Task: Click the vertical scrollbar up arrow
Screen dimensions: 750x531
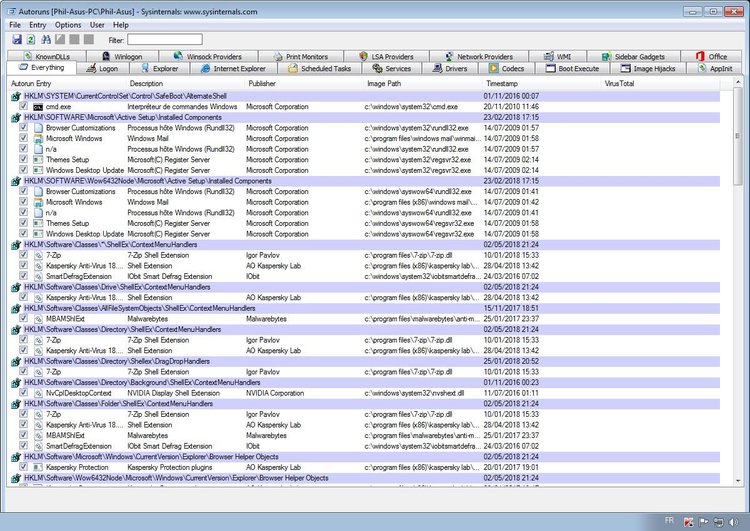Action: pos(738,84)
